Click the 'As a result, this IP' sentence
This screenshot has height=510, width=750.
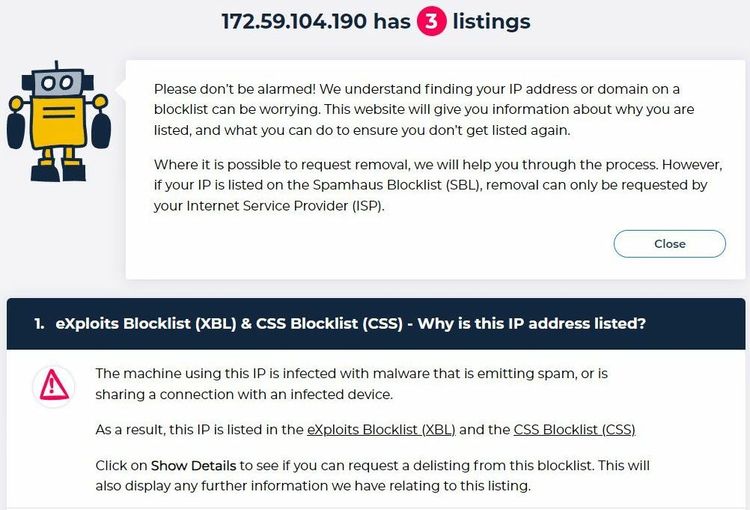click(x=365, y=430)
